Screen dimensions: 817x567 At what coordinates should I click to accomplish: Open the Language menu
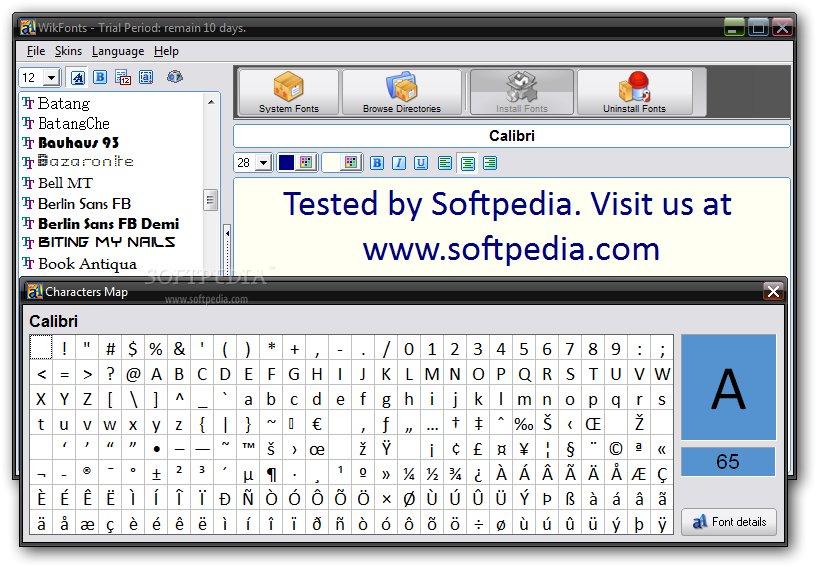118,51
